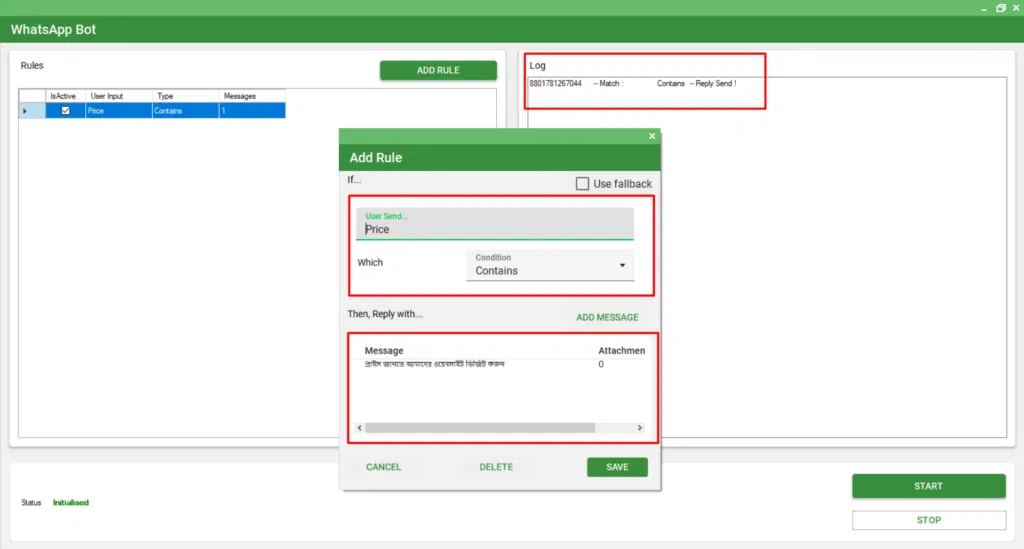Select the Price cell in rules table
The image size is (1024, 549).
[x=118, y=111]
